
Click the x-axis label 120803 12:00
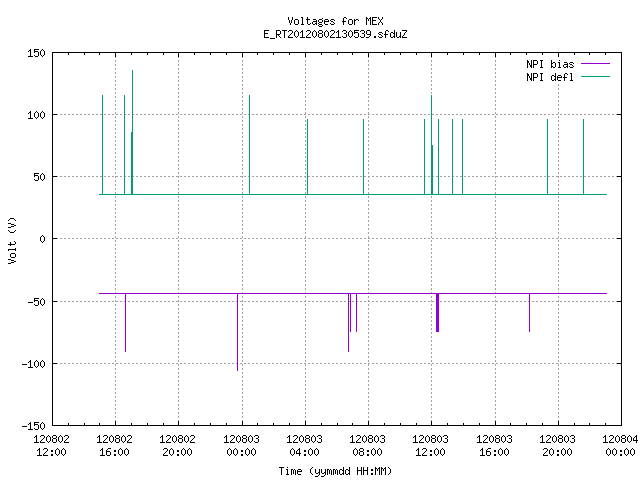coord(431,446)
